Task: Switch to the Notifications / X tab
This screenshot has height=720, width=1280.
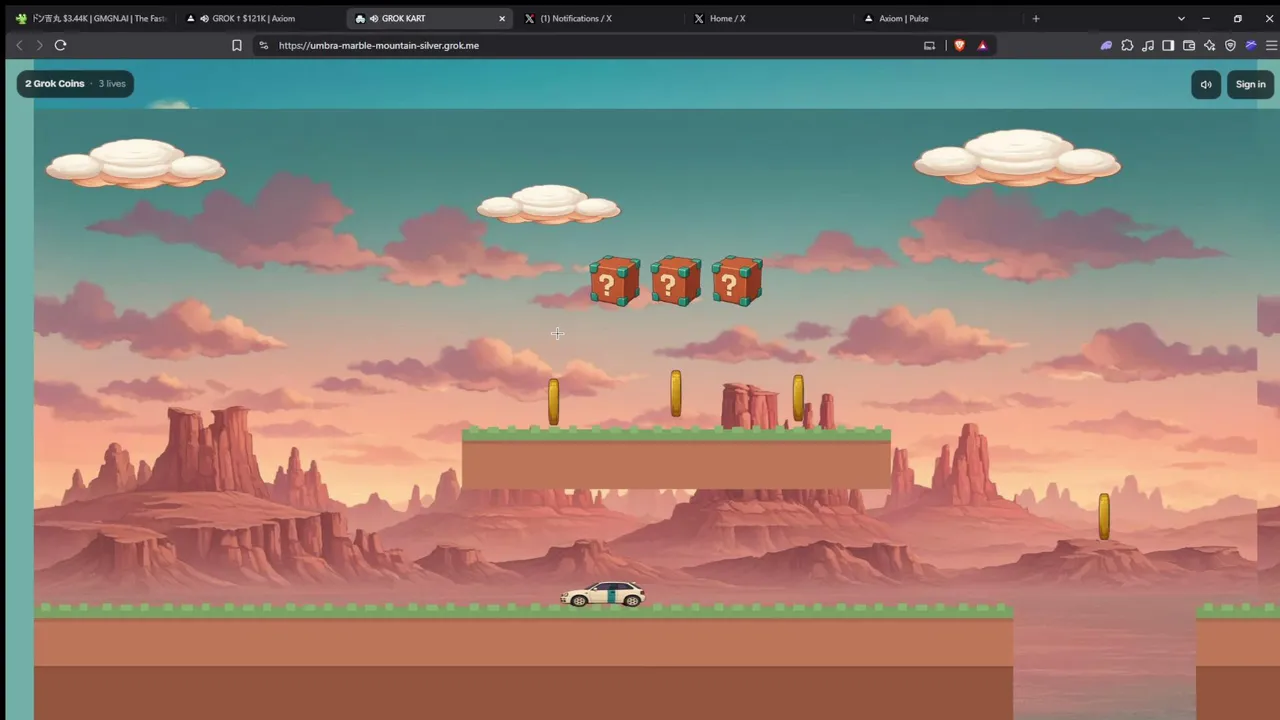Action: (x=600, y=18)
